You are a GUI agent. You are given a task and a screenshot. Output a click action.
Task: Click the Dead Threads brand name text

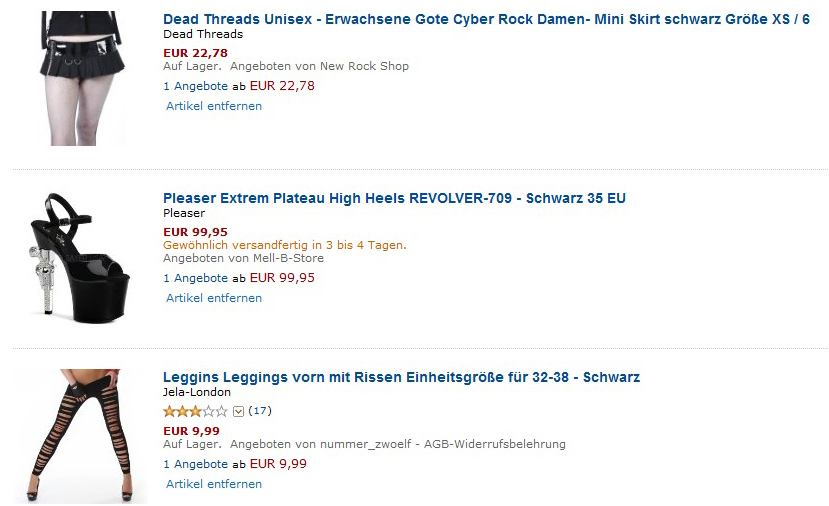[x=203, y=34]
